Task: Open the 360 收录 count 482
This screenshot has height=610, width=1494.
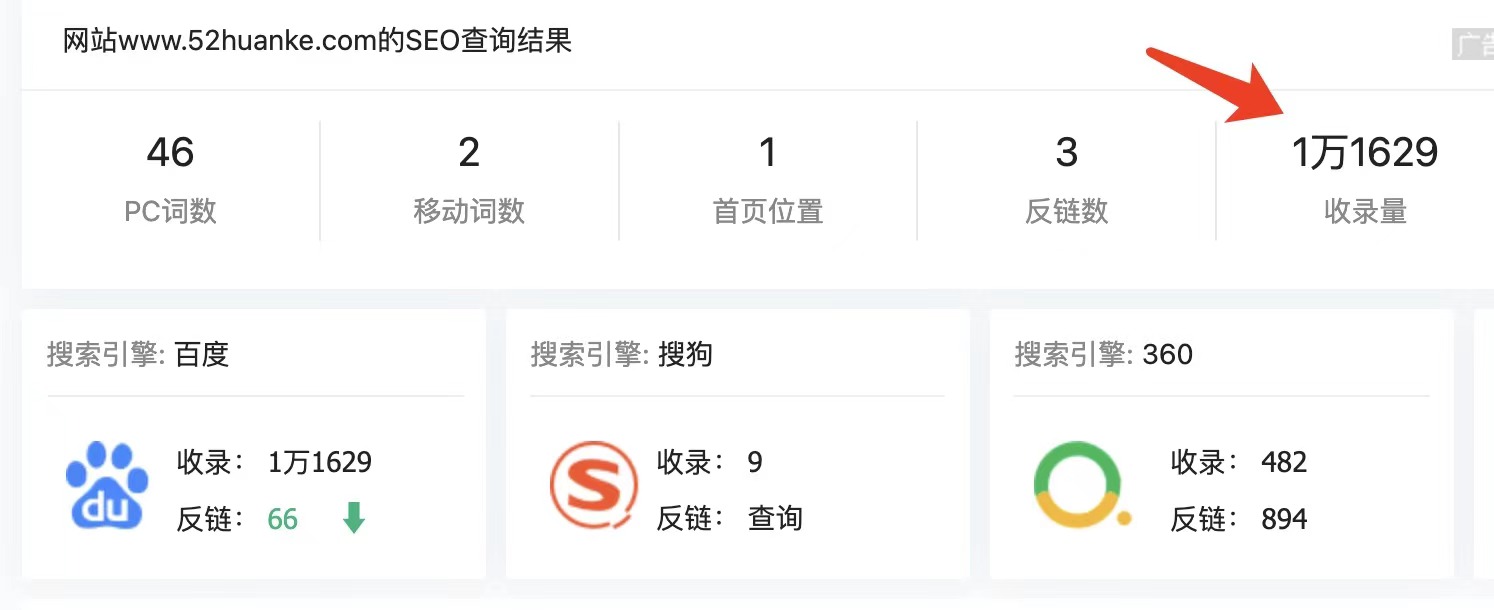Action: [x=1284, y=462]
